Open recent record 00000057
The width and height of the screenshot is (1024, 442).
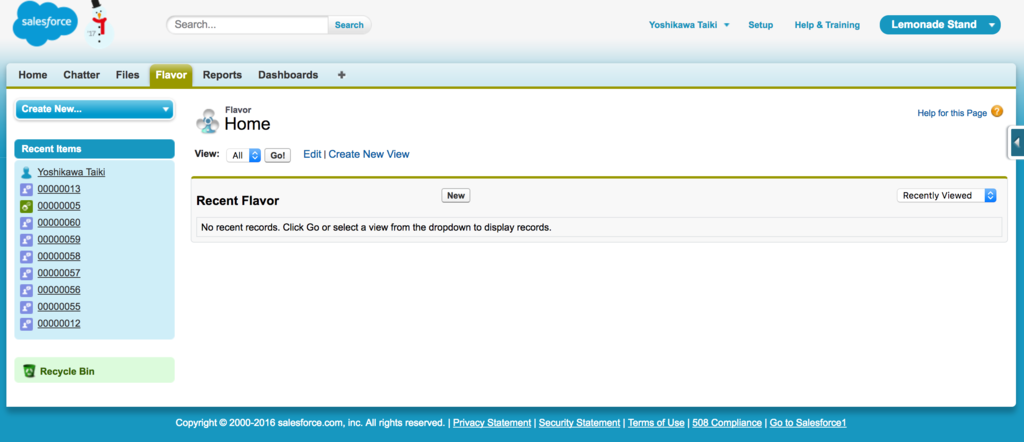(x=59, y=273)
